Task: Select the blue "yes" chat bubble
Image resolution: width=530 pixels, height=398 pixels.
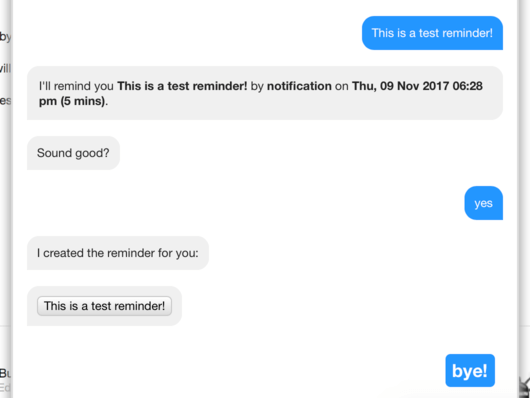Action: [x=483, y=203]
